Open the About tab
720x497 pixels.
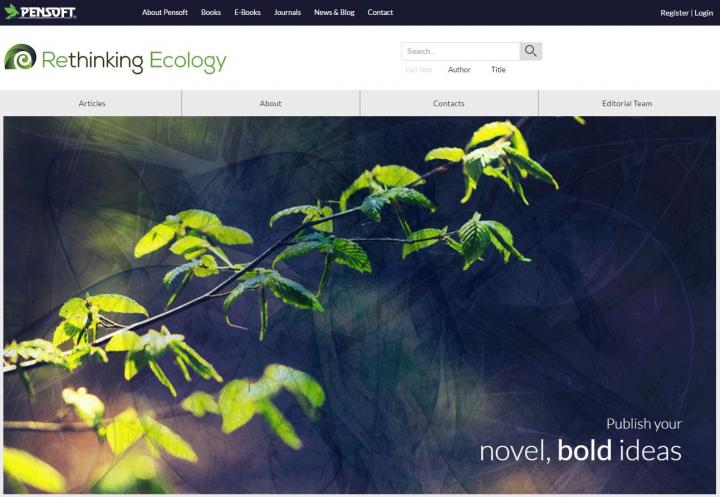tap(270, 103)
